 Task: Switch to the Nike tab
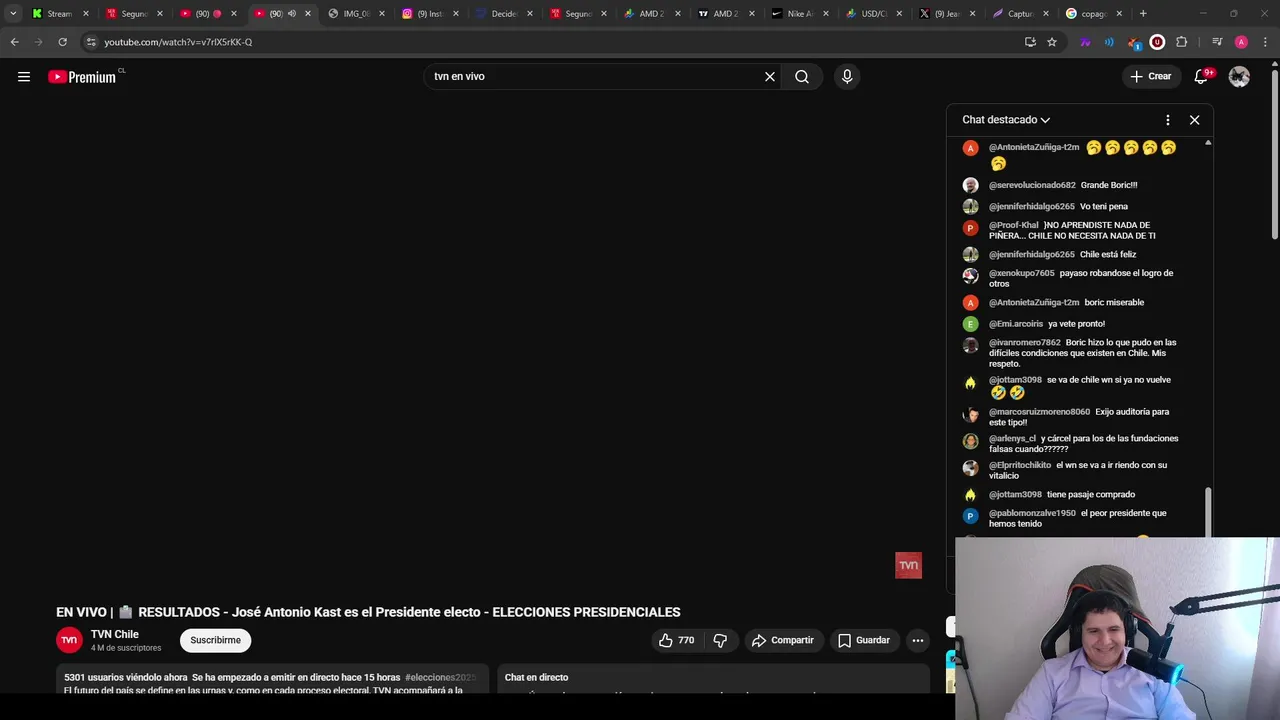(799, 14)
